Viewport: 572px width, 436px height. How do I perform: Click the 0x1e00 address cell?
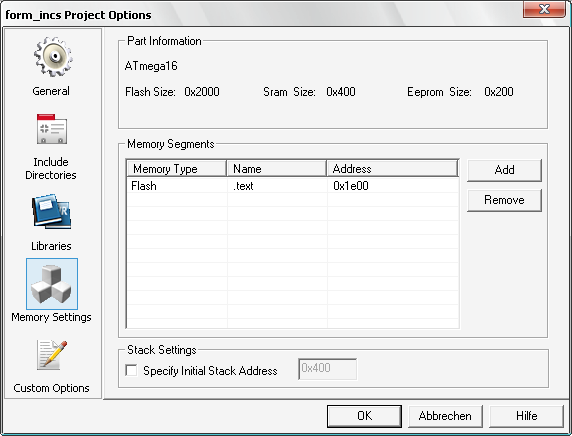click(393, 186)
